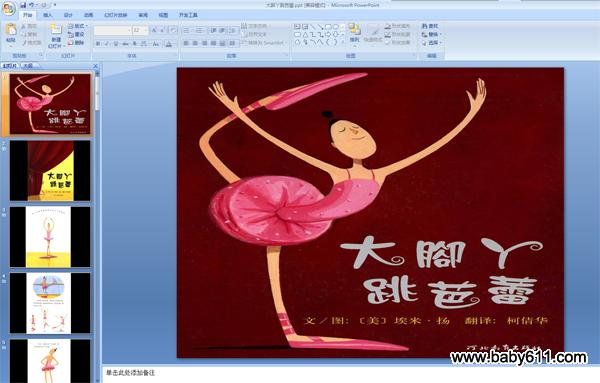600x383 pixels.
Task: Click the Save icon in quick access toolbar
Action: point(23,5)
